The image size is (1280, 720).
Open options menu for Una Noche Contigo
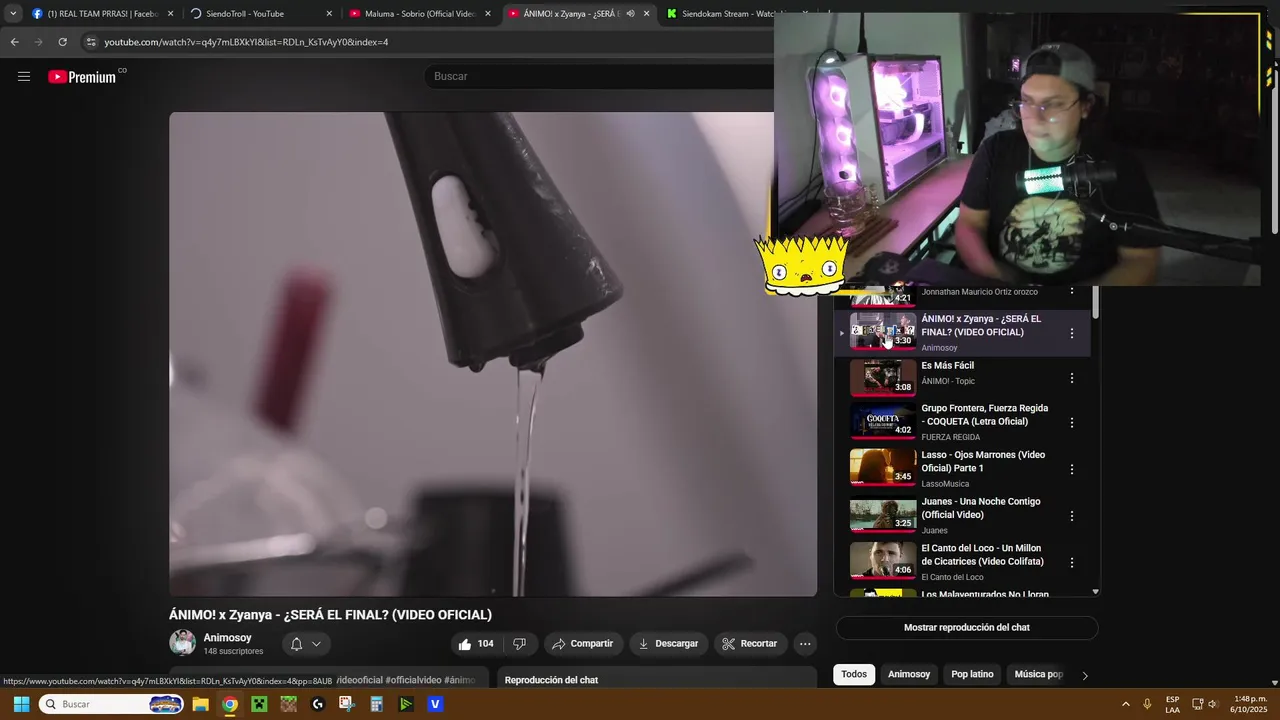[x=1072, y=516]
